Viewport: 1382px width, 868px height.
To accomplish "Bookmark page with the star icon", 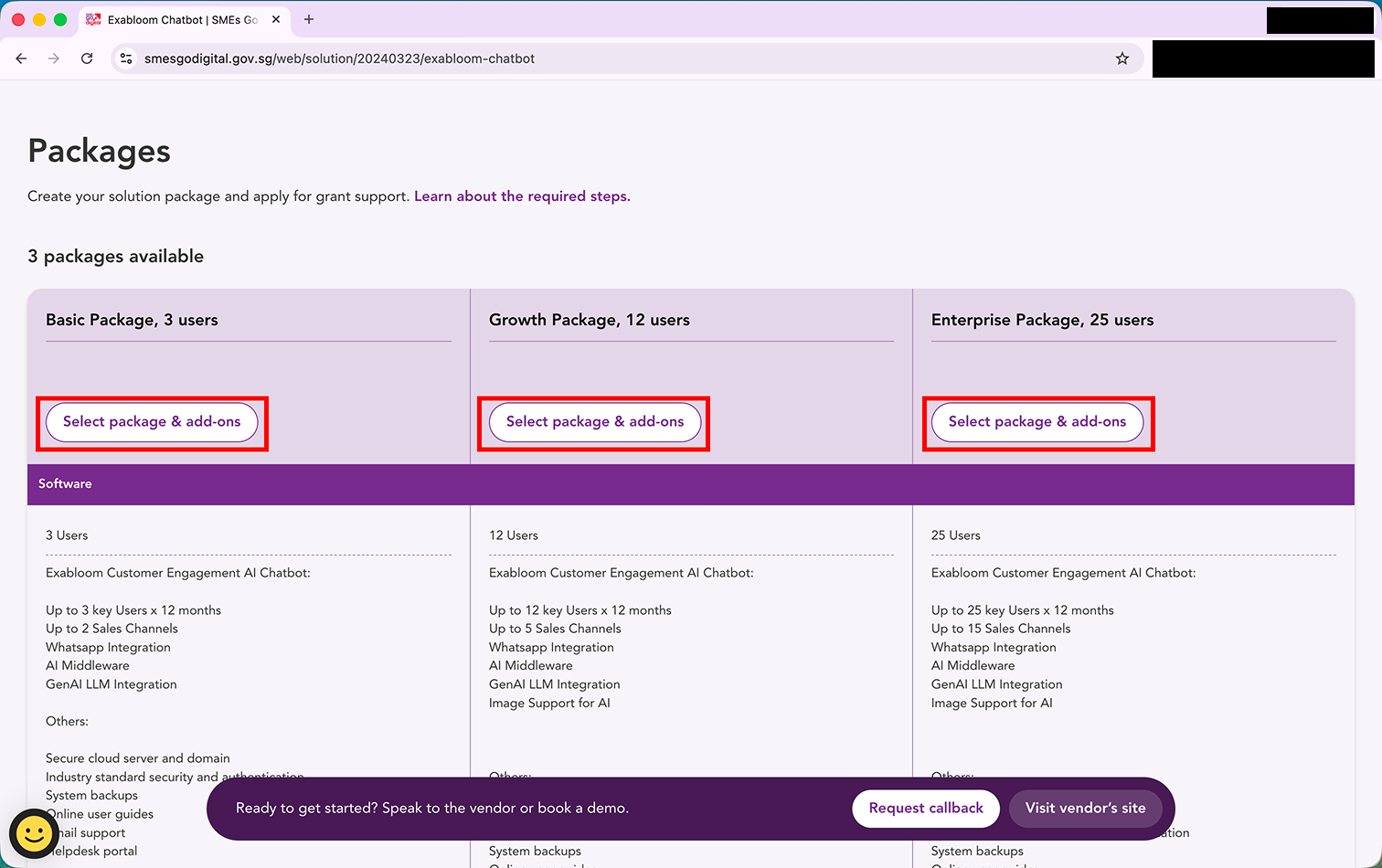I will pyautogui.click(x=1122, y=58).
